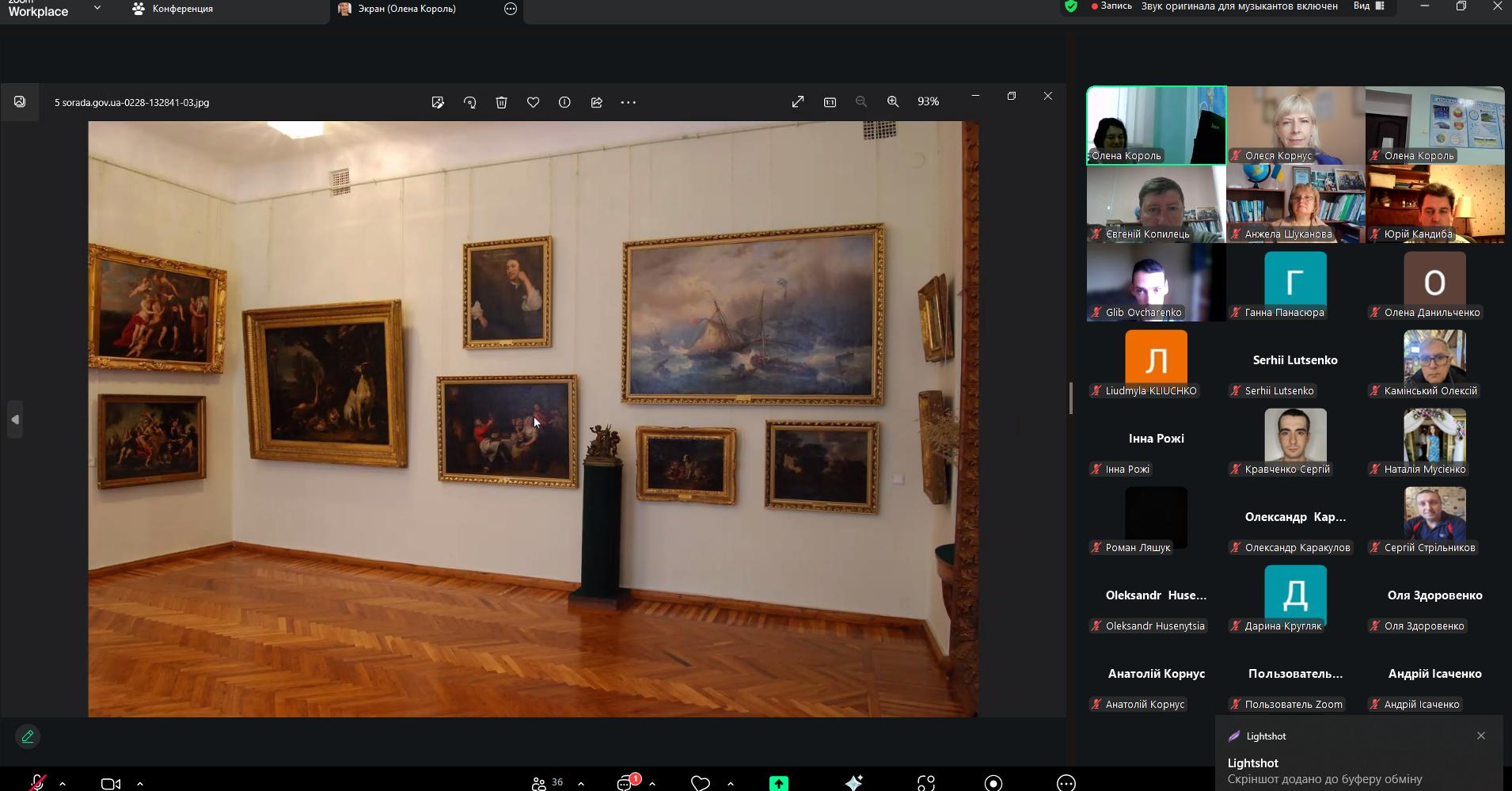Expand the video options arrow beside camera
The image size is (1512, 791).
(140, 783)
